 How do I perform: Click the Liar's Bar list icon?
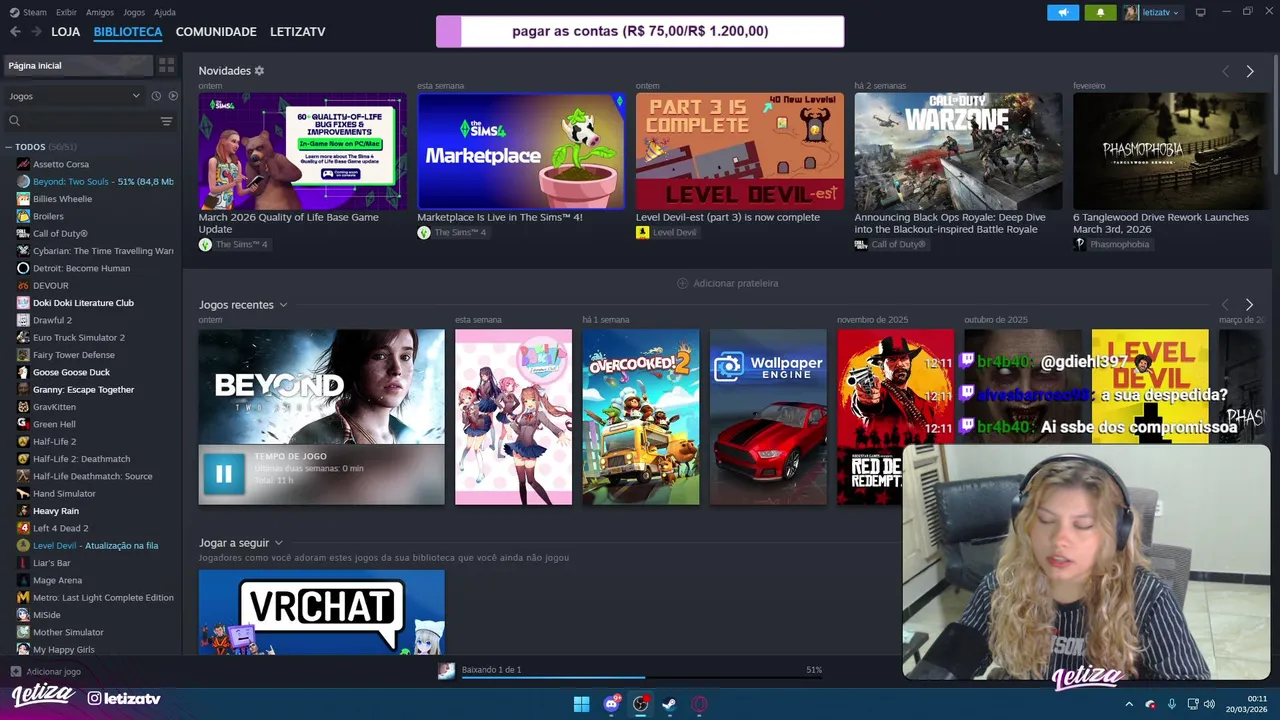point(23,563)
